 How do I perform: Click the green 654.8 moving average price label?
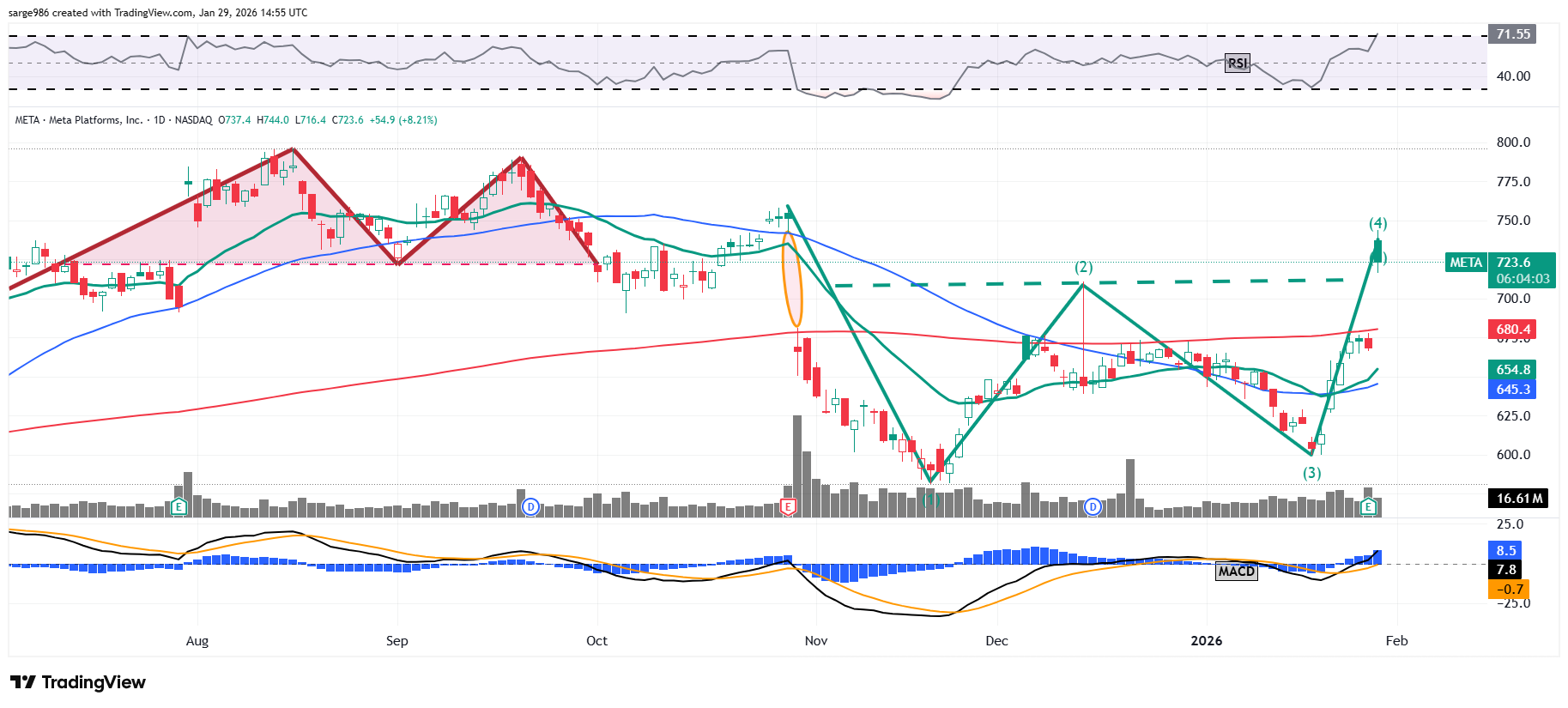coord(1512,370)
